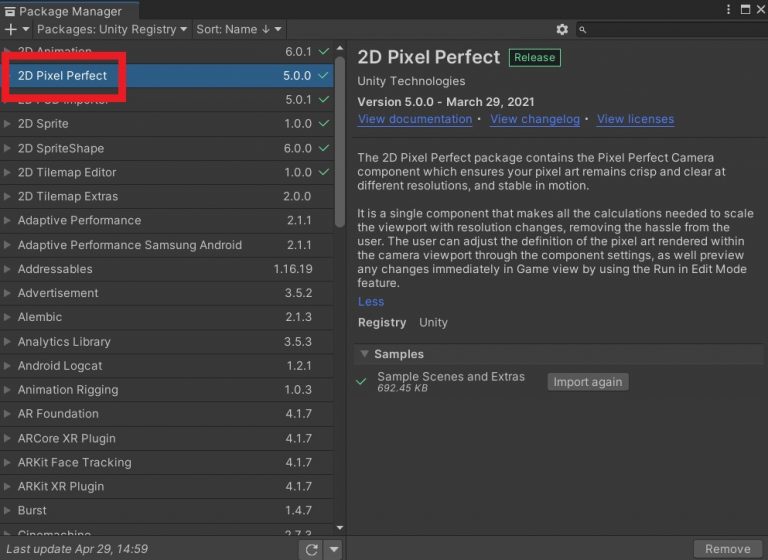Expand the Burst row arrow
Viewport: 768px width, 560px height.
[x=7, y=511]
